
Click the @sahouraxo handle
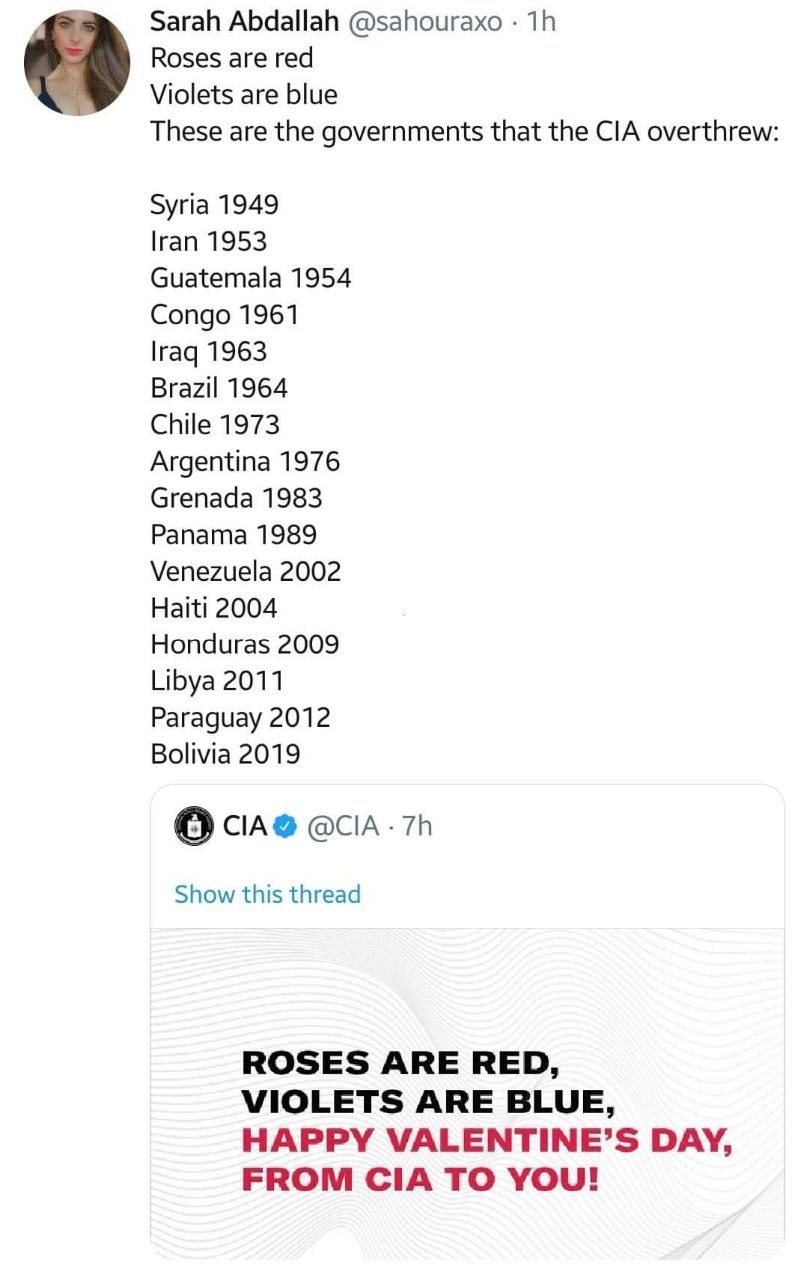coord(427,22)
